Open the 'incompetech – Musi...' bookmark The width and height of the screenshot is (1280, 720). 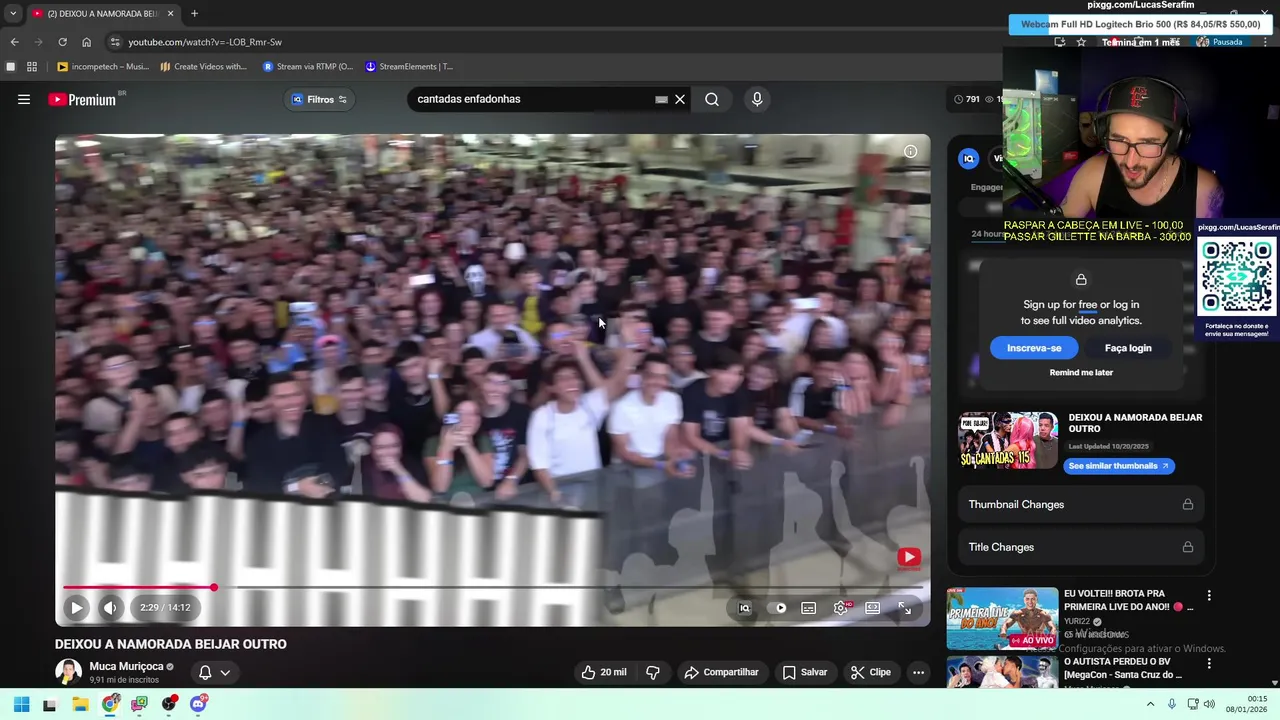pos(103,67)
